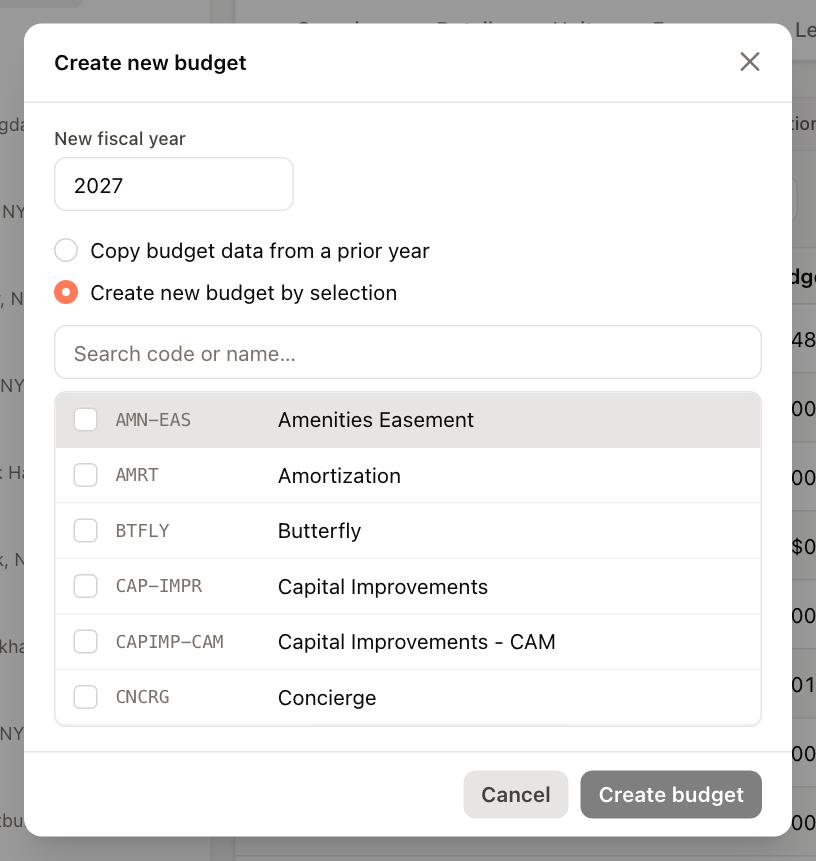Check the CAP-IMPR Capital Improvements box

tap(86, 586)
